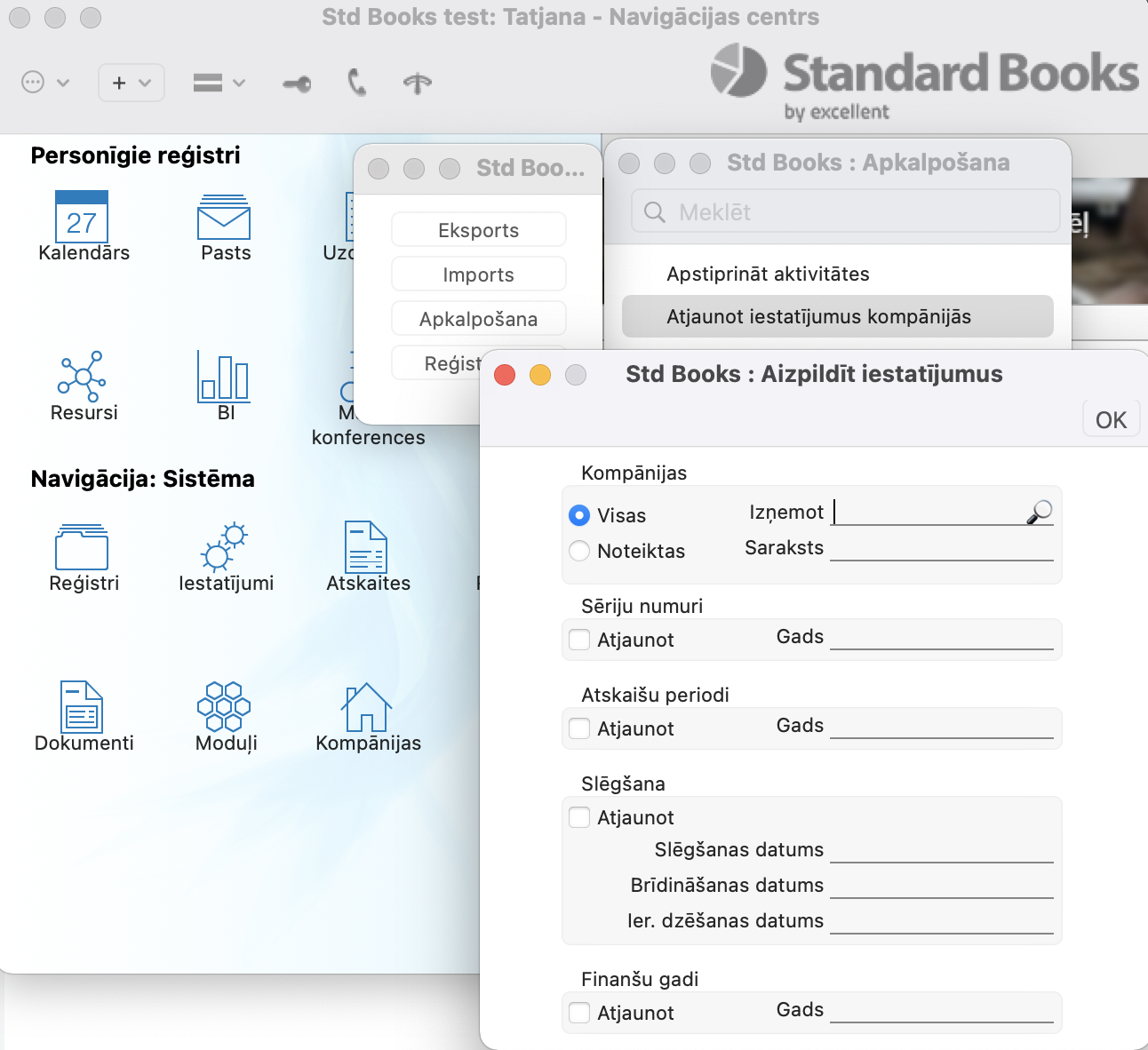Click the Slēgšanas datums input field
Image resolution: width=1148 pixels, height=1050 pixels.
pyautogui.click(x=941, y=850)
